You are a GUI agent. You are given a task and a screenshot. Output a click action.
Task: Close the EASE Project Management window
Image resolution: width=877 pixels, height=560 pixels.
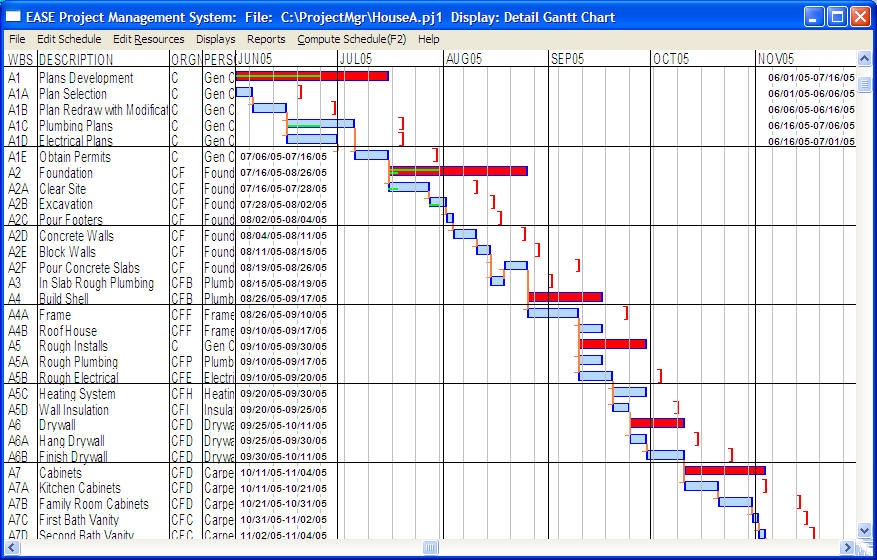click(x=860, y=17)
